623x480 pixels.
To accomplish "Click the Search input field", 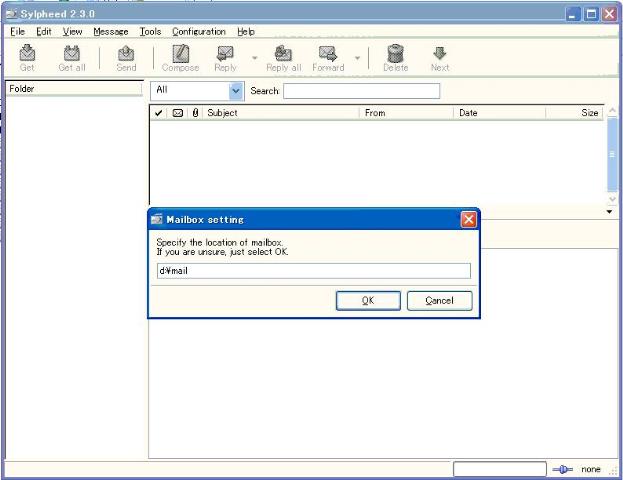I will (362, 91).
